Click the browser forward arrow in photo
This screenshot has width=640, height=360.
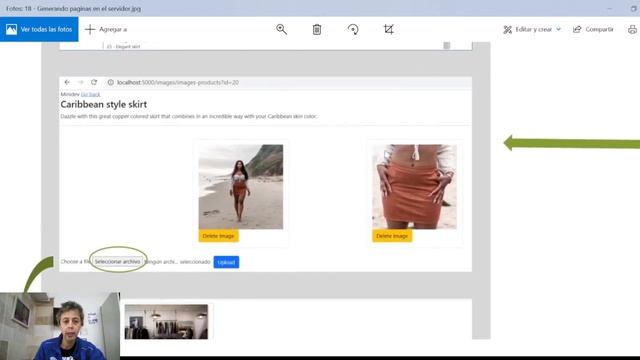pyautogui.click(x=80, y=82)
